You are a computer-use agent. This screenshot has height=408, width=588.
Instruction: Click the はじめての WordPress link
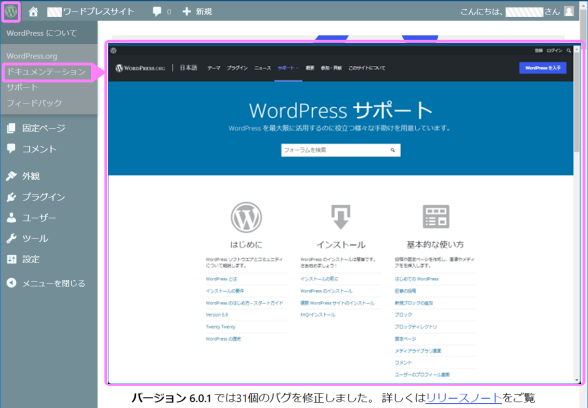click(x=417, y=279)
